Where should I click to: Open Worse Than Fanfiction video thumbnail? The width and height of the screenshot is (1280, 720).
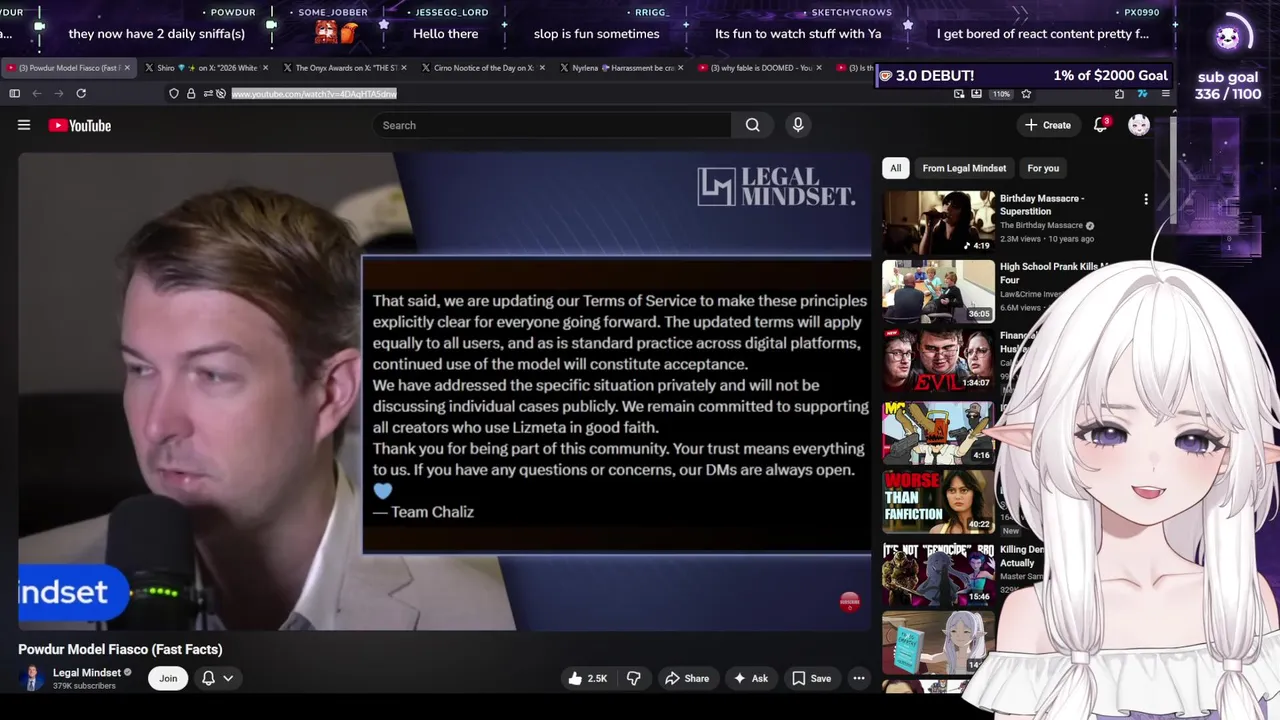pos(938,501)
